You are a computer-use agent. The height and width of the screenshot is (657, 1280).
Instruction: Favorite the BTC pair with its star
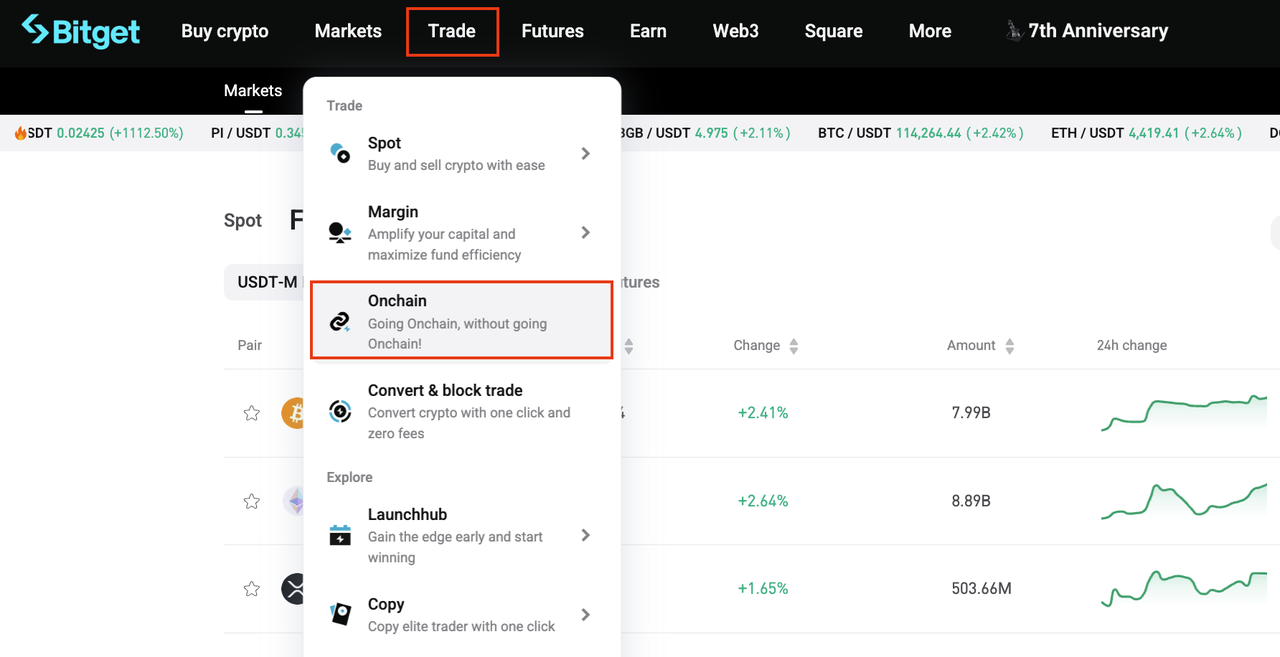pyautogui.click(x=251, y=412)
